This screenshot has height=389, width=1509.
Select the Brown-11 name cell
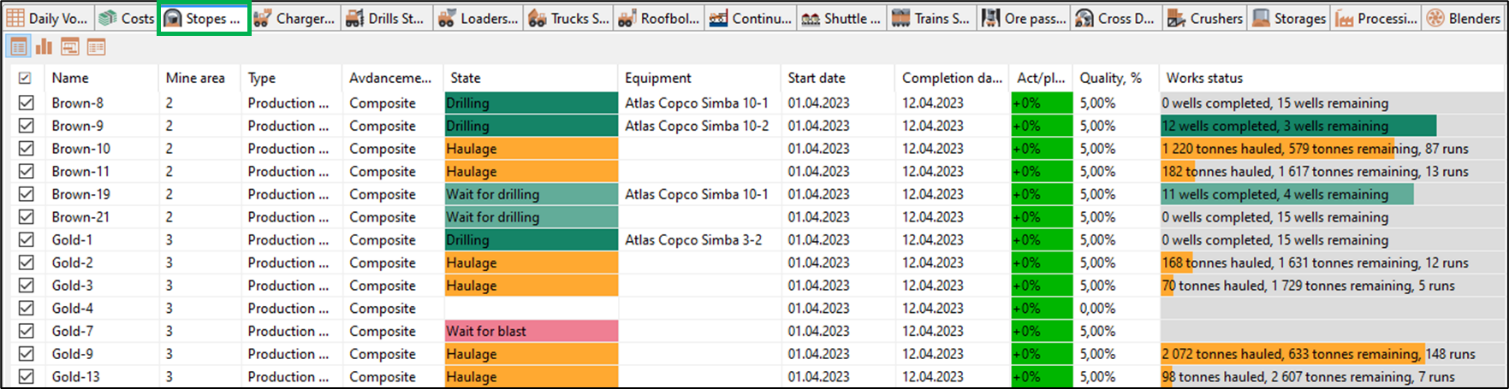(101, 172)
